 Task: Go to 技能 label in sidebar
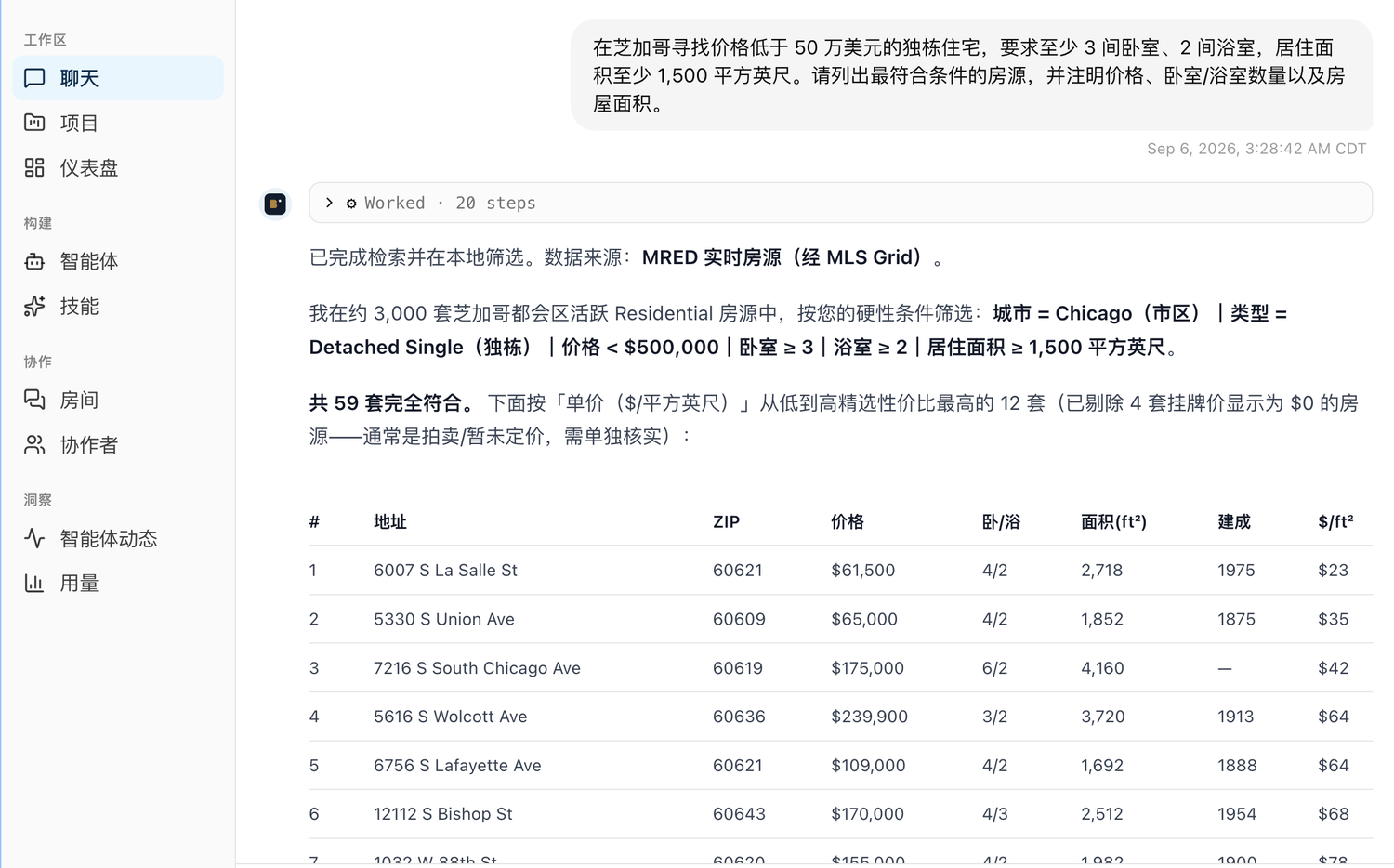tap(79, 306)
